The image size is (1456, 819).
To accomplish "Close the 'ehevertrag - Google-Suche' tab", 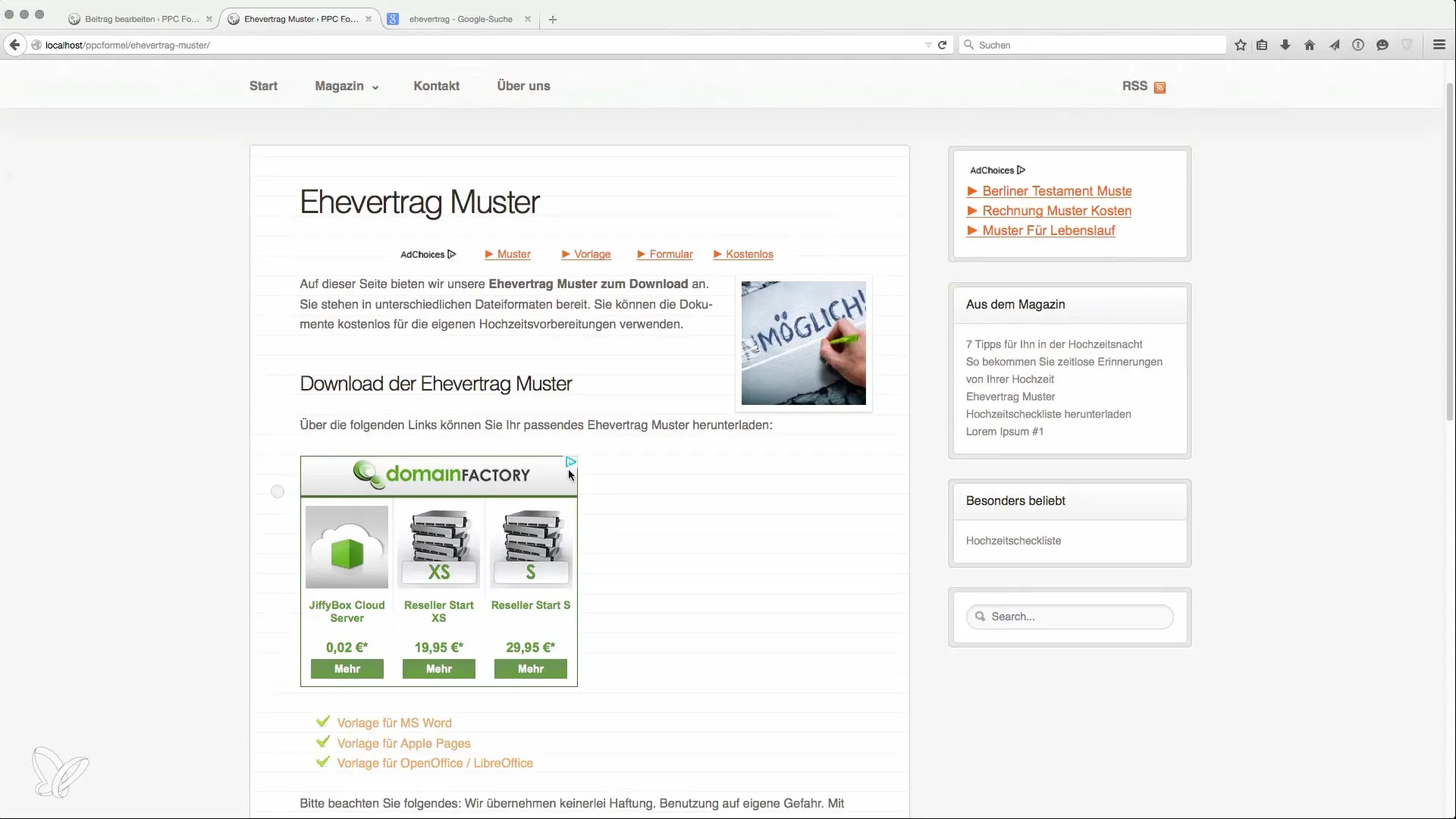I will (x=528, y=19).
